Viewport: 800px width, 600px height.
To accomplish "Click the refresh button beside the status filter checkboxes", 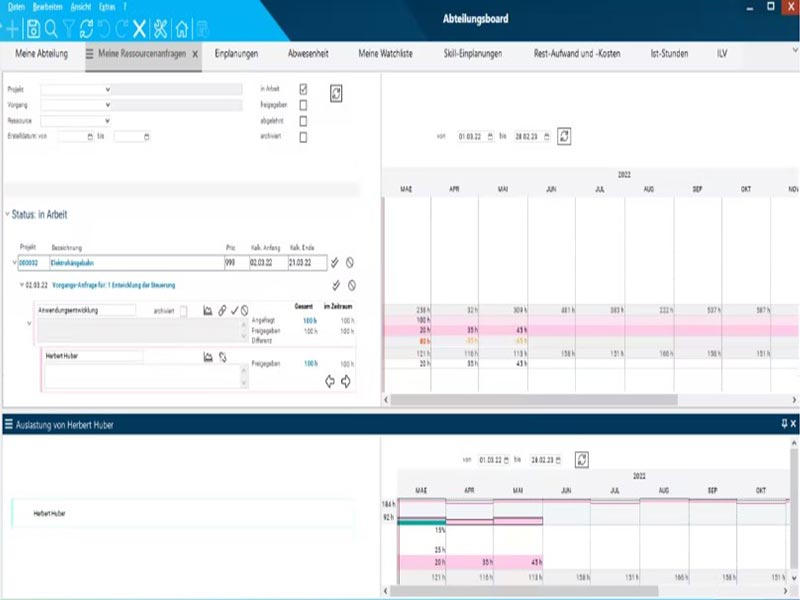I will 336,93.
